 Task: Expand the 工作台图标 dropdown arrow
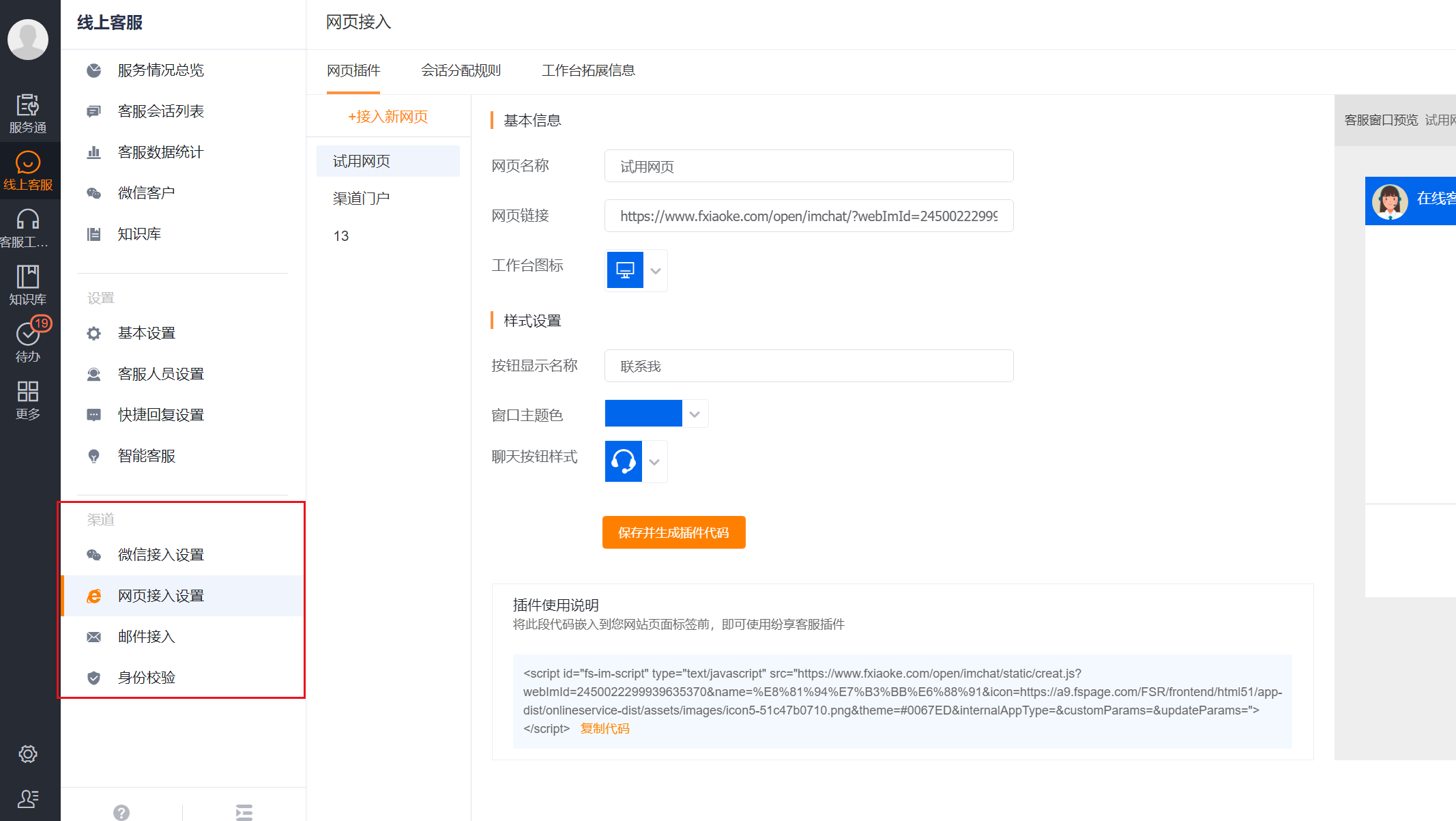coord(656,271)
